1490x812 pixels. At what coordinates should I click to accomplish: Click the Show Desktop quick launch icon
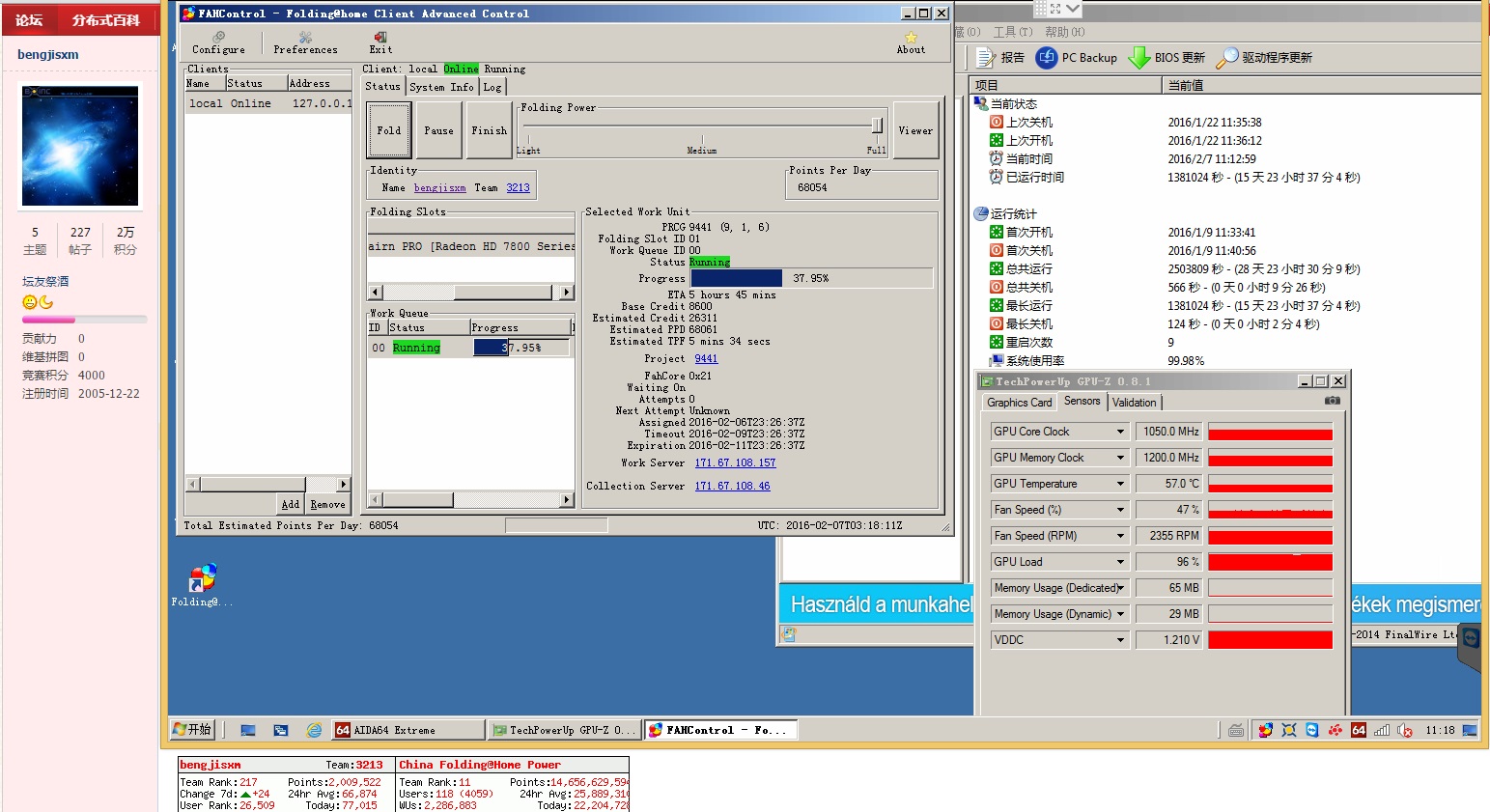click(x=248, y=731)
